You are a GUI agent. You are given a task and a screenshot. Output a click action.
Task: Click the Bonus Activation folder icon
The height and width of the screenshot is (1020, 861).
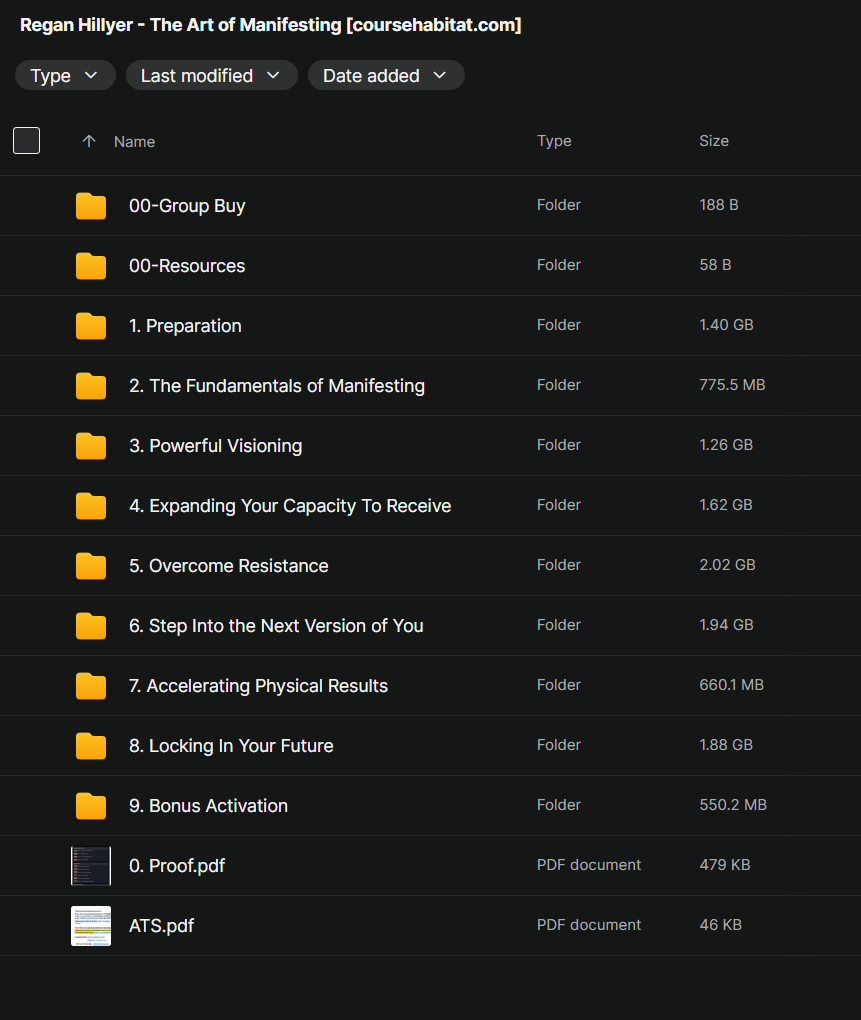[91, 806]
